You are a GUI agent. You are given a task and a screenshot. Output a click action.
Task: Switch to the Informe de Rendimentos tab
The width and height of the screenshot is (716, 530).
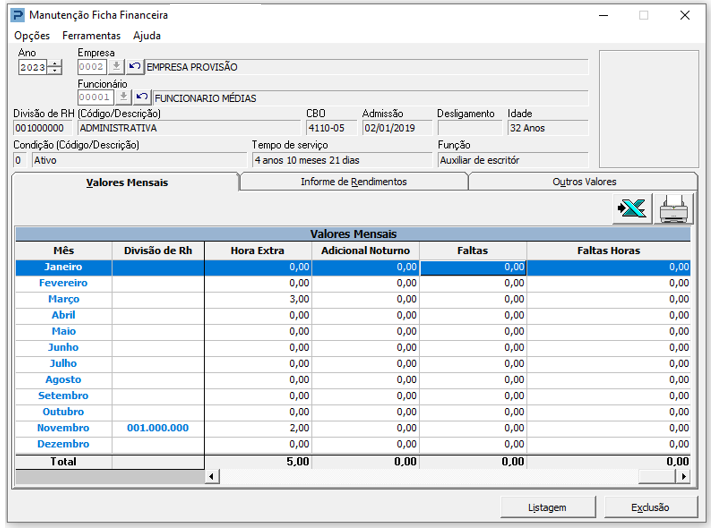click(353, 182)
